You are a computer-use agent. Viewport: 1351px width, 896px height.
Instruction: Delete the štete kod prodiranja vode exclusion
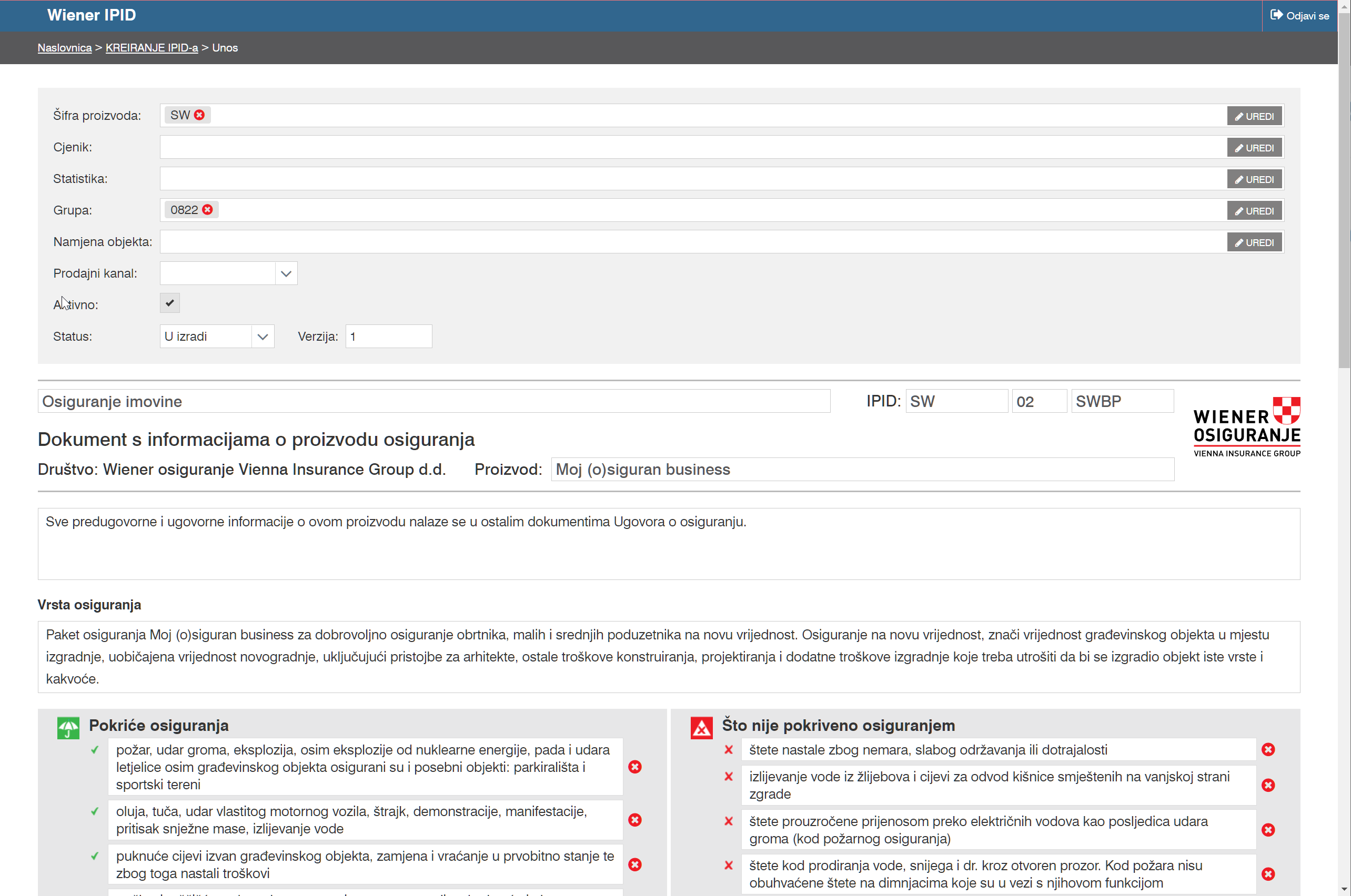pyautogui.click(x=1268, y=874)
